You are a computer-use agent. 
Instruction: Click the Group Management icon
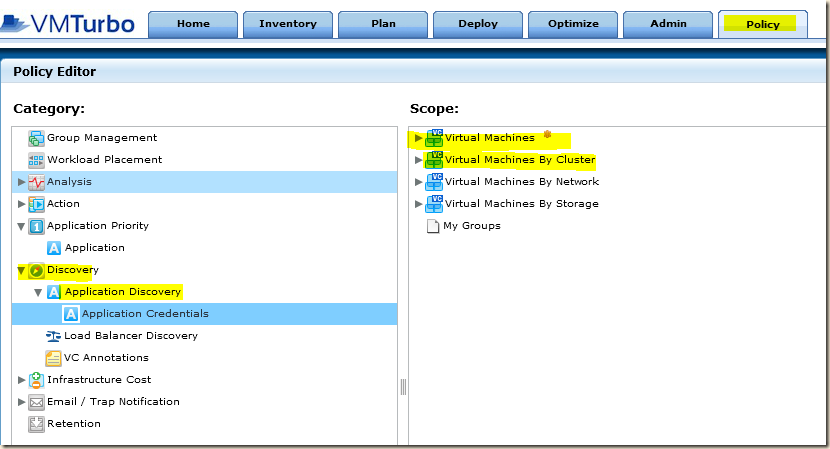(36, 138)
